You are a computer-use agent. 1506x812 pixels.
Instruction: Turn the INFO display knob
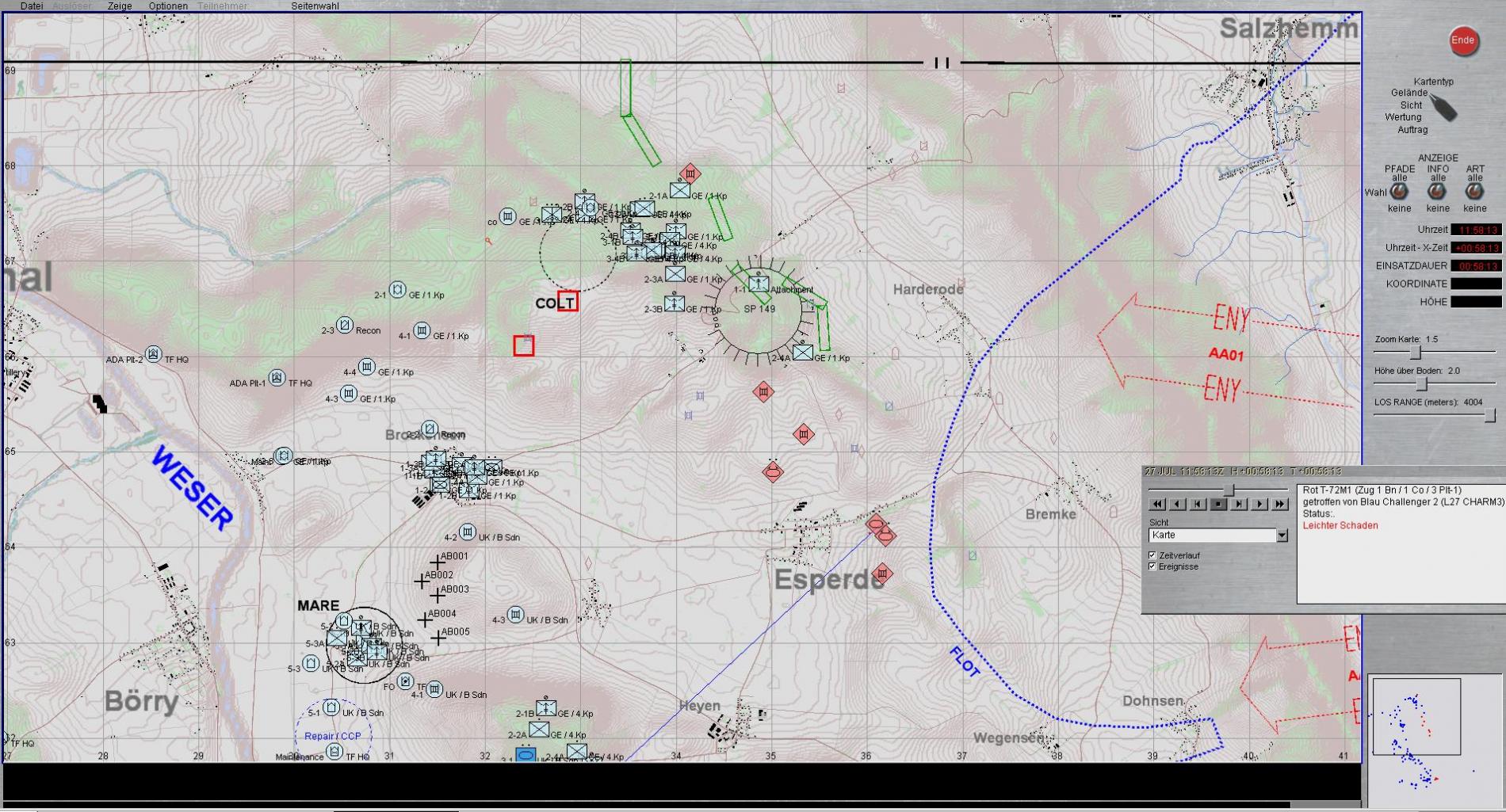point(1437,192)
